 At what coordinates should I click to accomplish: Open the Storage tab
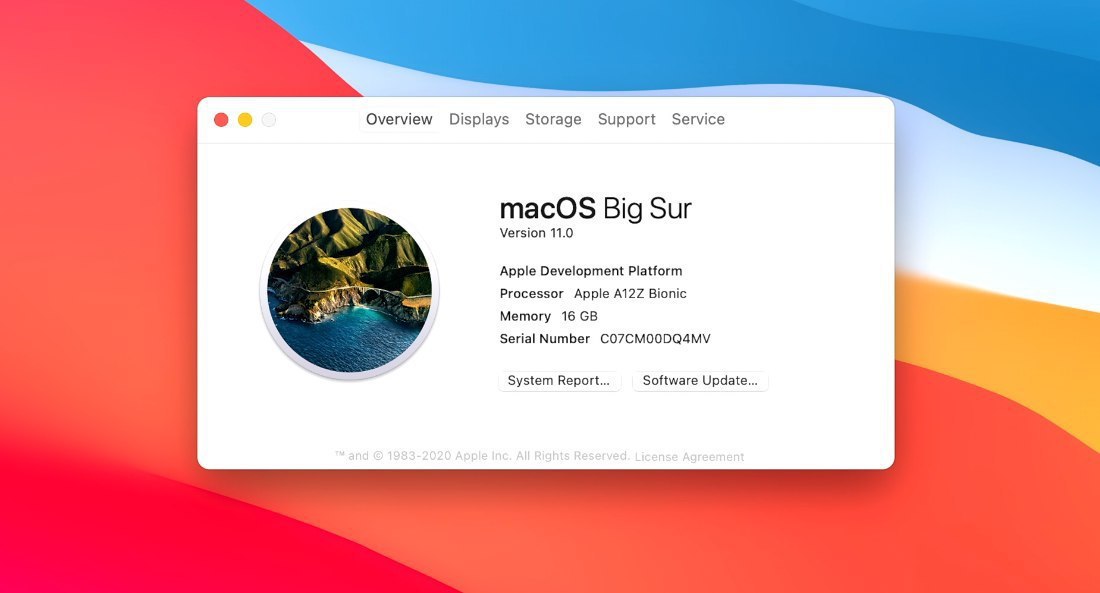pos(553,119)
